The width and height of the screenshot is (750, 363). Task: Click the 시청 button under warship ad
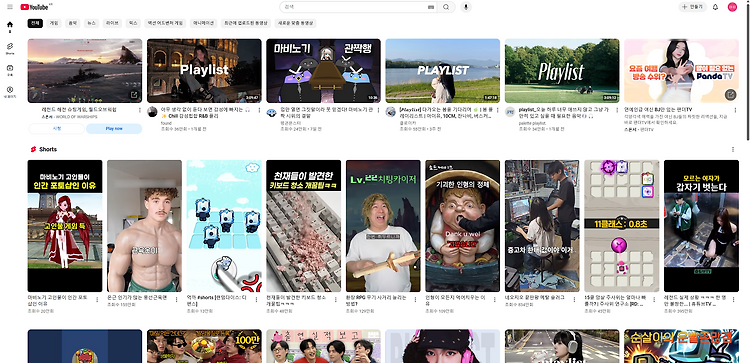(x=56, y=129)
